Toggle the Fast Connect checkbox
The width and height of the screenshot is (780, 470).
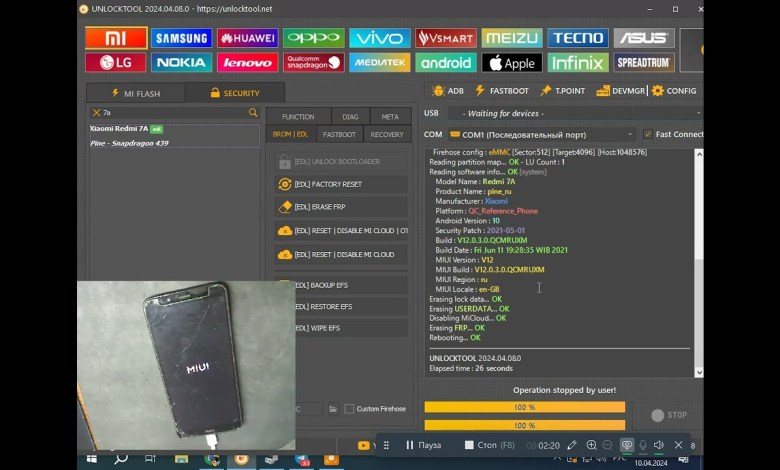pos(648,134)
